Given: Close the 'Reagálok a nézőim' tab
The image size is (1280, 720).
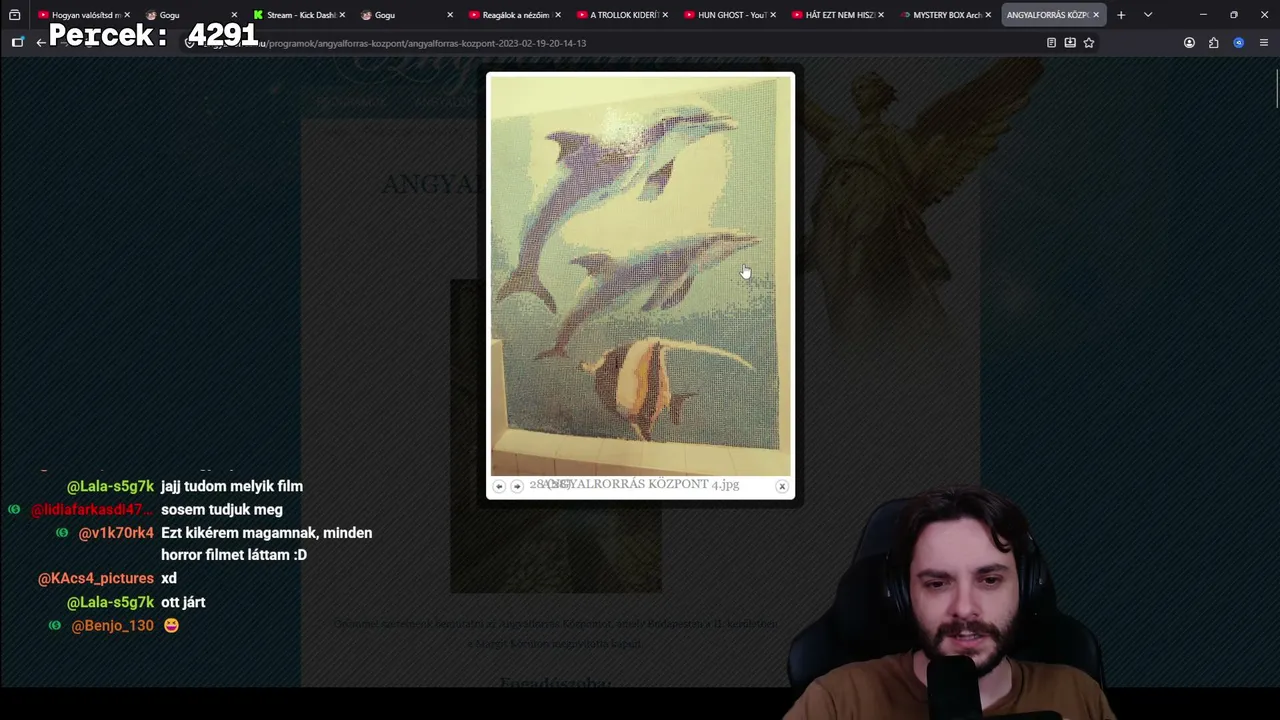Looking at the screenshot, I should (558, 15).
